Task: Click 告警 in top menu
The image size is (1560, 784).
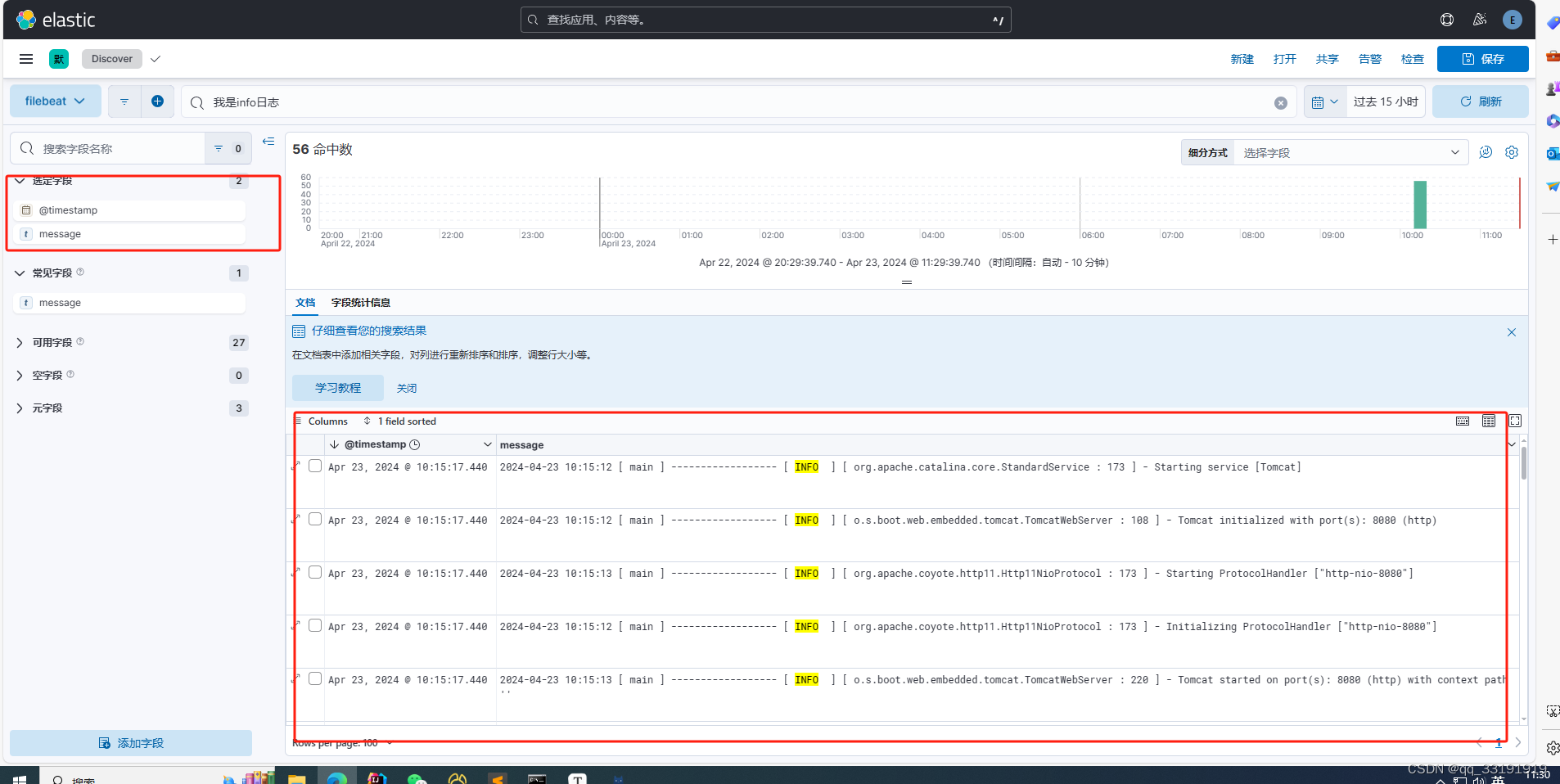Action: pos(1370,59)
